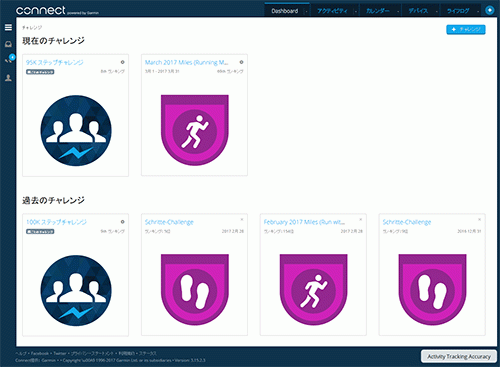Open settings gear on 100K step challenge card

tap(123, 222)
